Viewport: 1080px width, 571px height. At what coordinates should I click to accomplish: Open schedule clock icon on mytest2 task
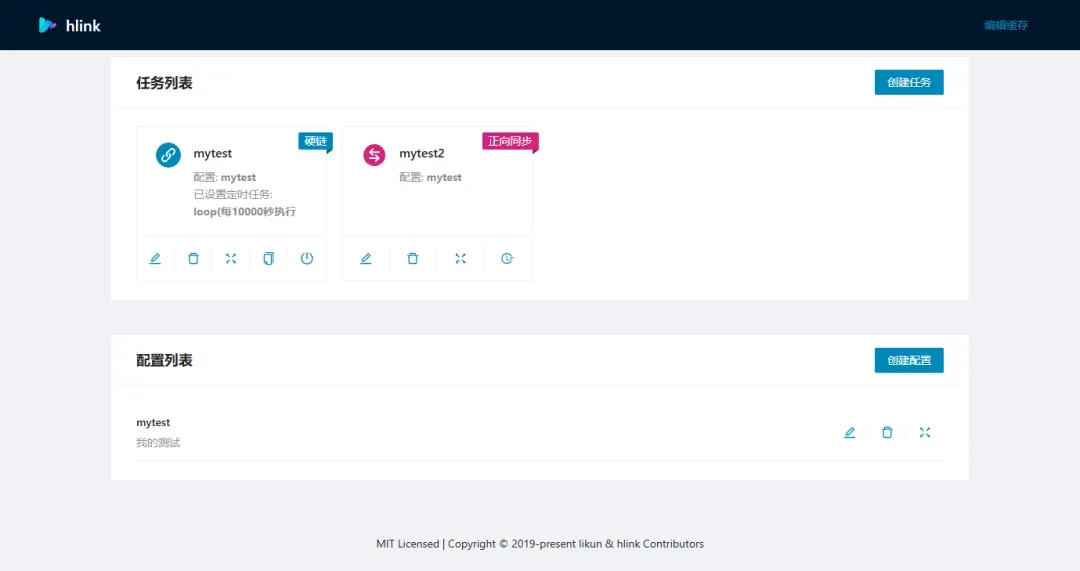pos(507,258)
